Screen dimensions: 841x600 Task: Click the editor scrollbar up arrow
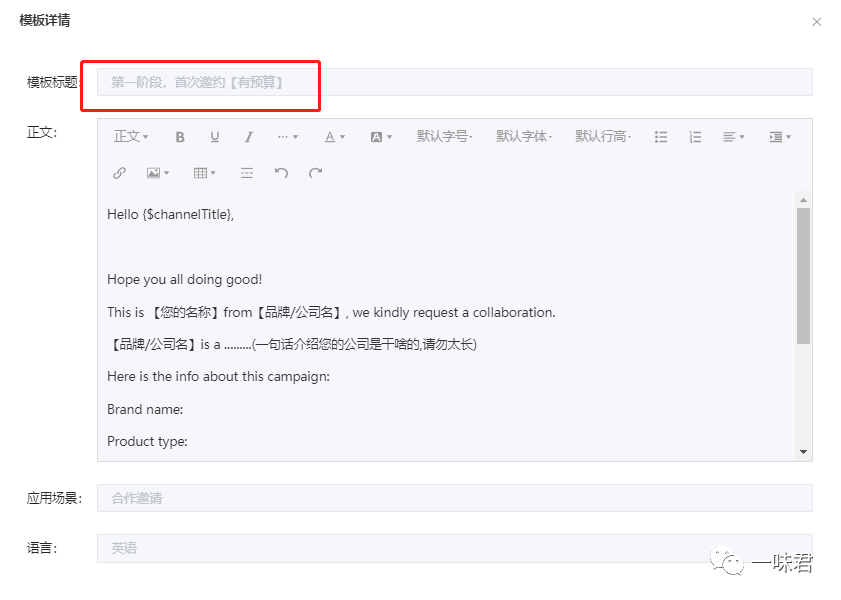click(x=803, y=200)
